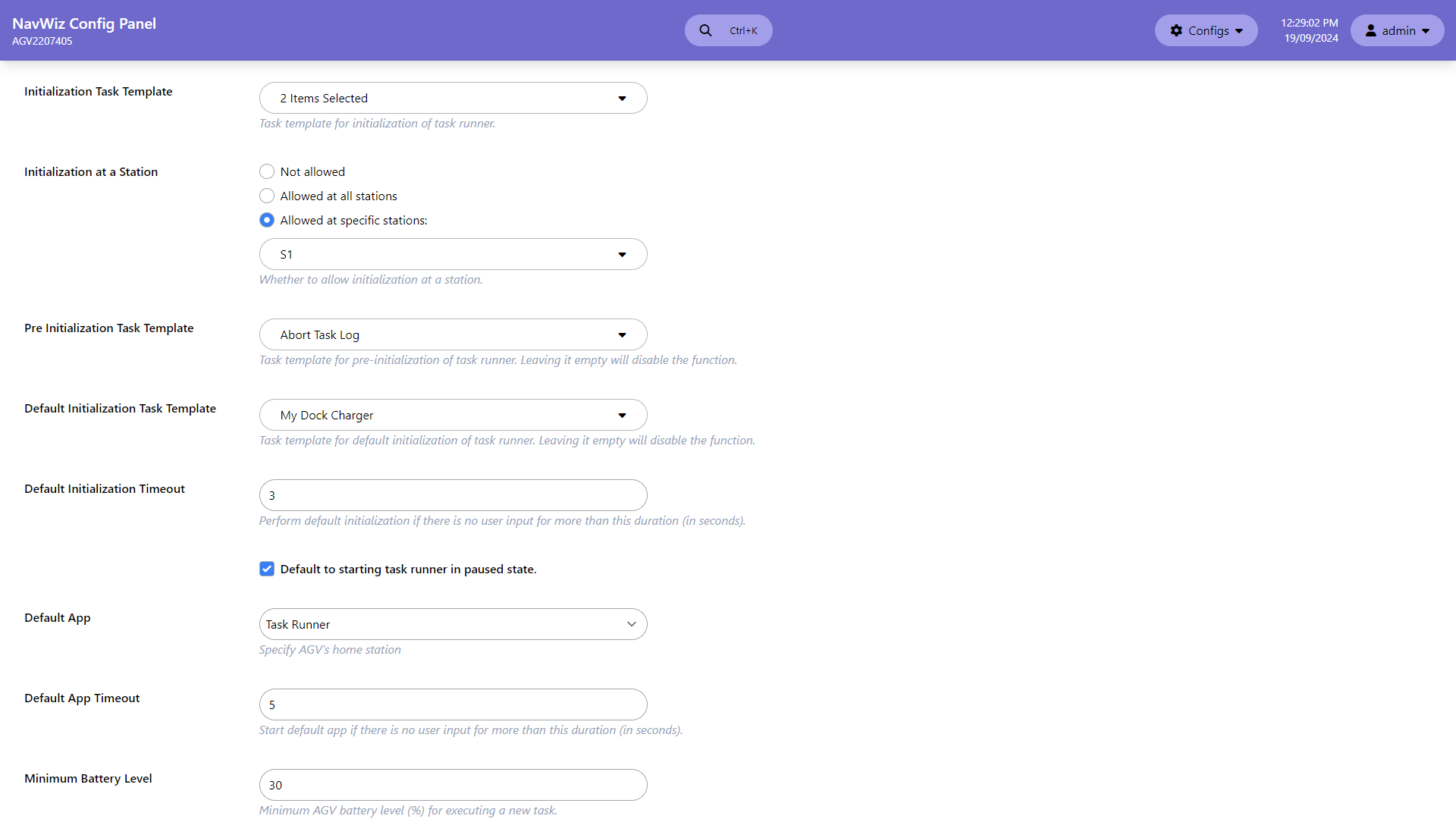Image resolution: width=1456 pixels, height=819 pixels.
Task: Choose Allowed at all stations
Action: point(266,196)
